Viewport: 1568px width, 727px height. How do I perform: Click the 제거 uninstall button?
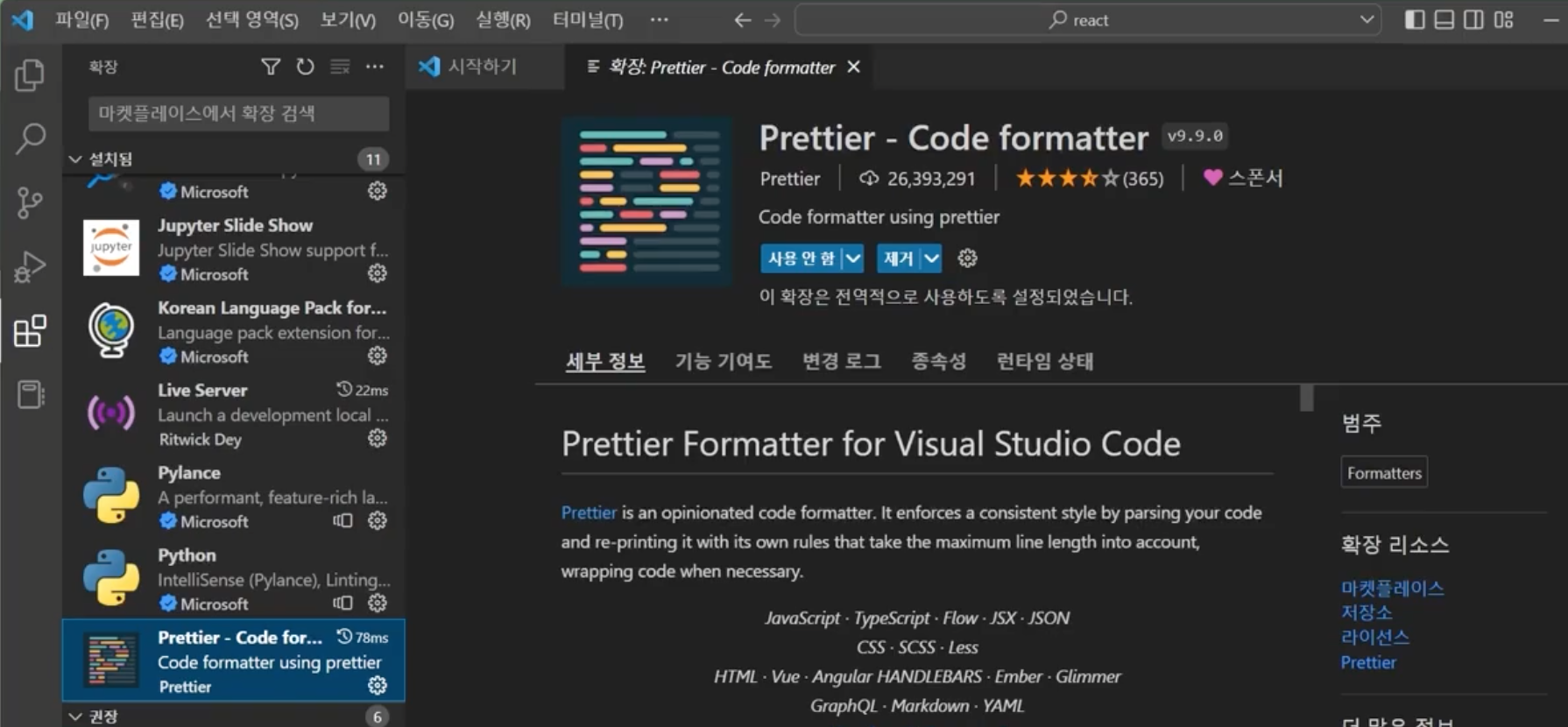[899, 258]
